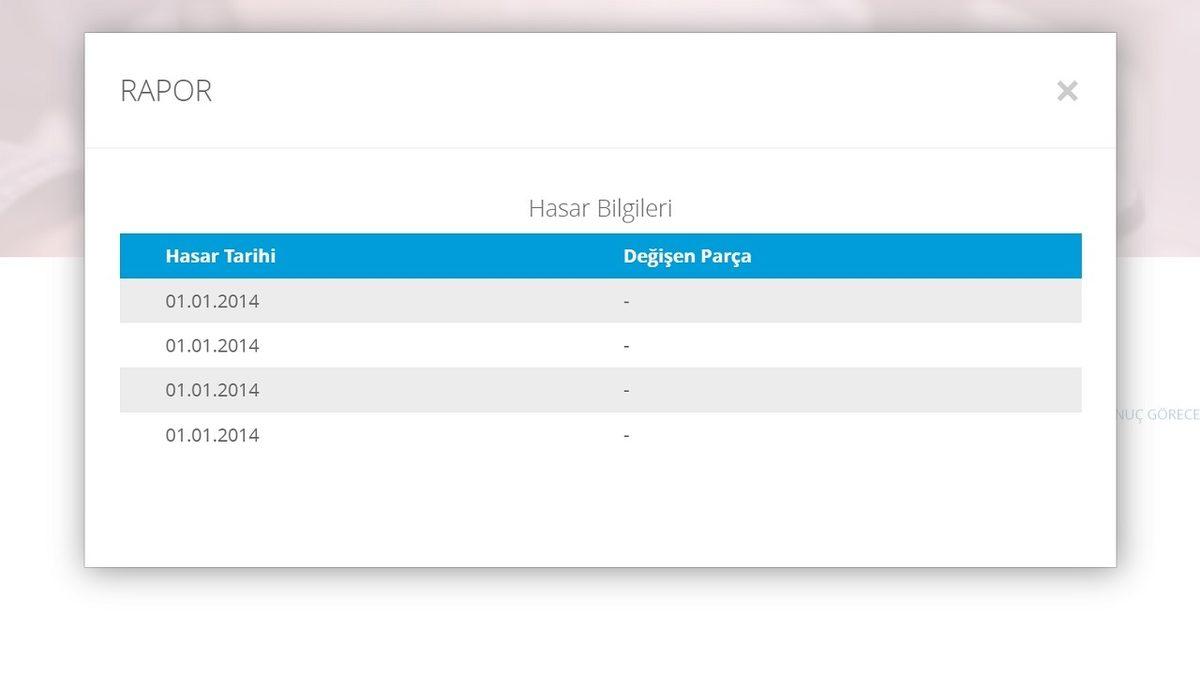Image resolution: width=1200 pixels, height=675 pixels.
Task: Select the Değişen Parça column header
Action: [x=687, y=256]
